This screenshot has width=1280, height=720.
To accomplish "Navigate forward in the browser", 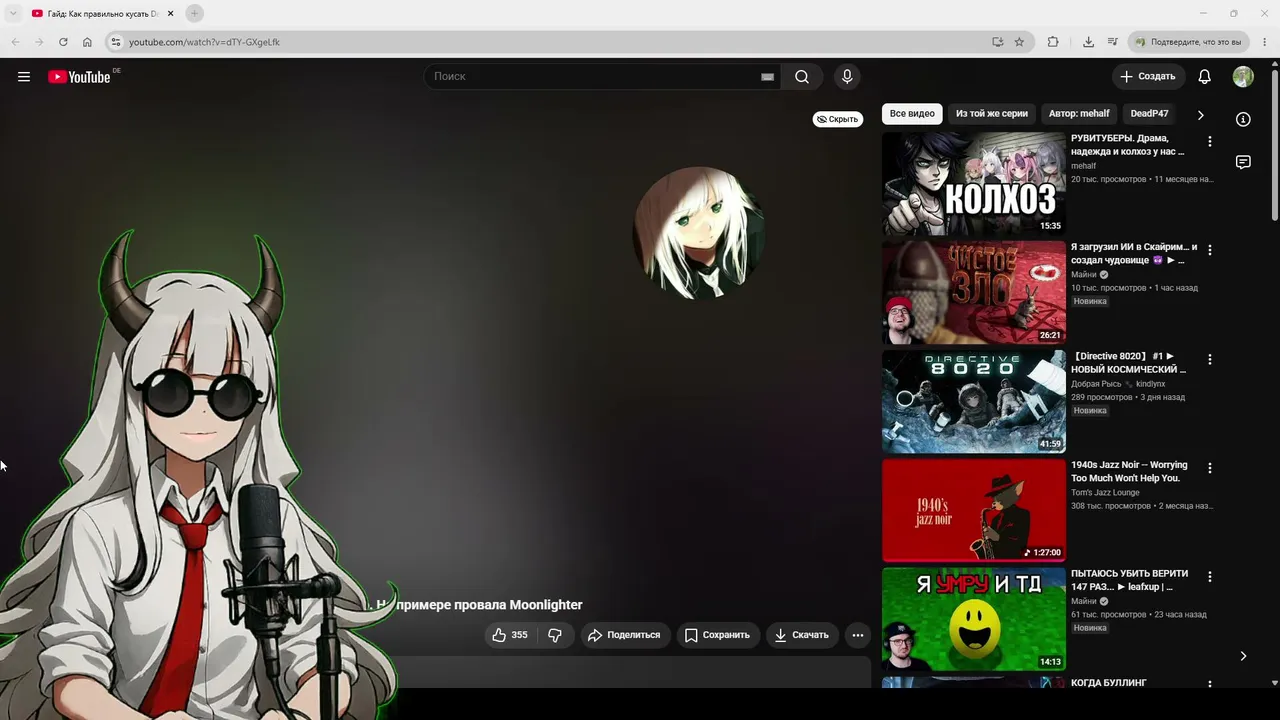I will coord(39,42).
